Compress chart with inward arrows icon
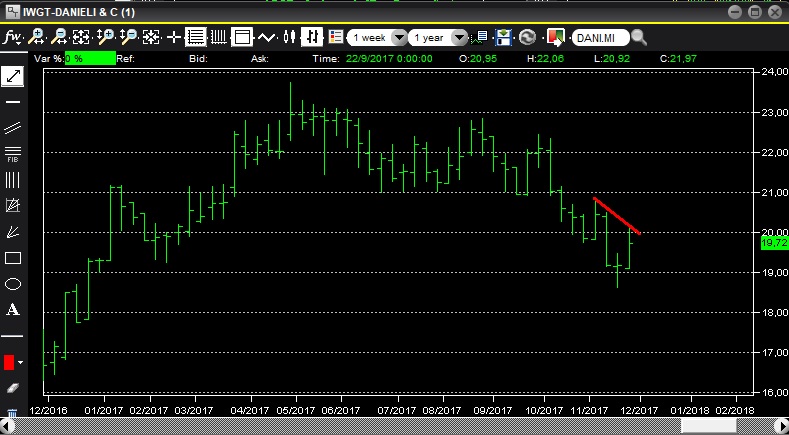789x435 pixels. pyautogui.click(x=151, y=37)
